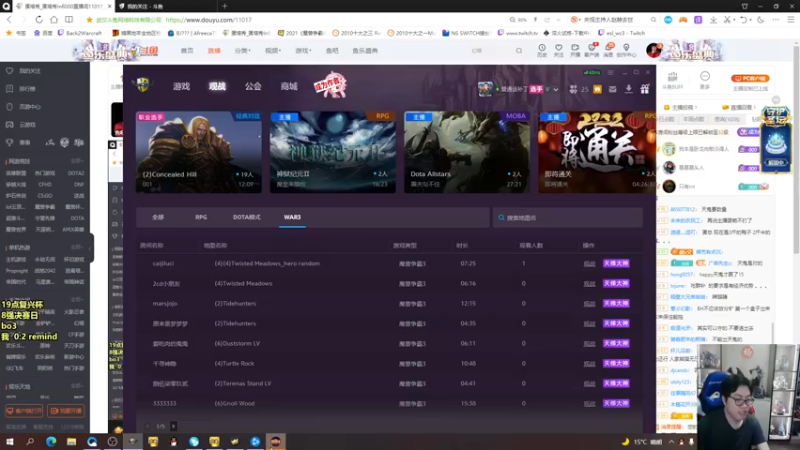Open Windows taskbar search
Image resolution: width=800 pixels, height=450 pixels.
30,442
